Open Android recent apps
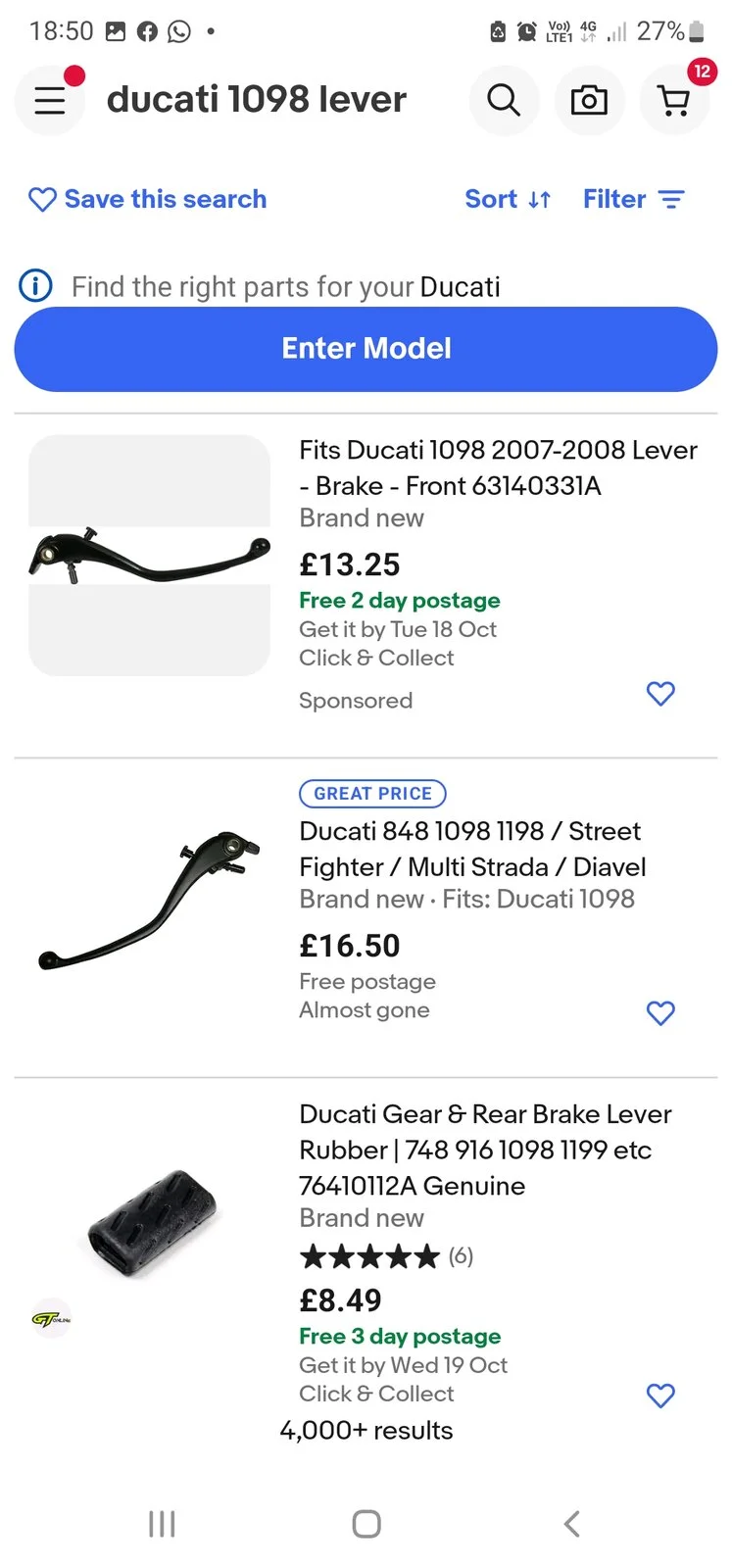732x1568 pixels. [x=162, y=1523]
